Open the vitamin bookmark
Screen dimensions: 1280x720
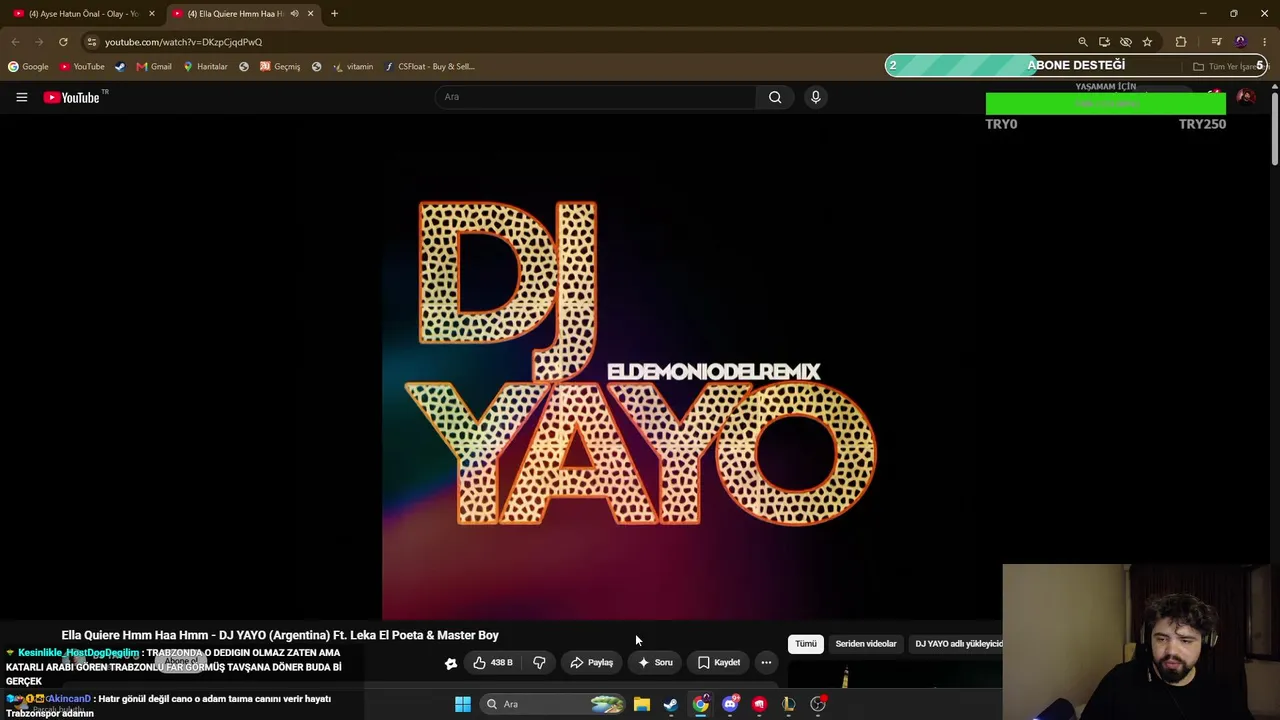(352, 67)
